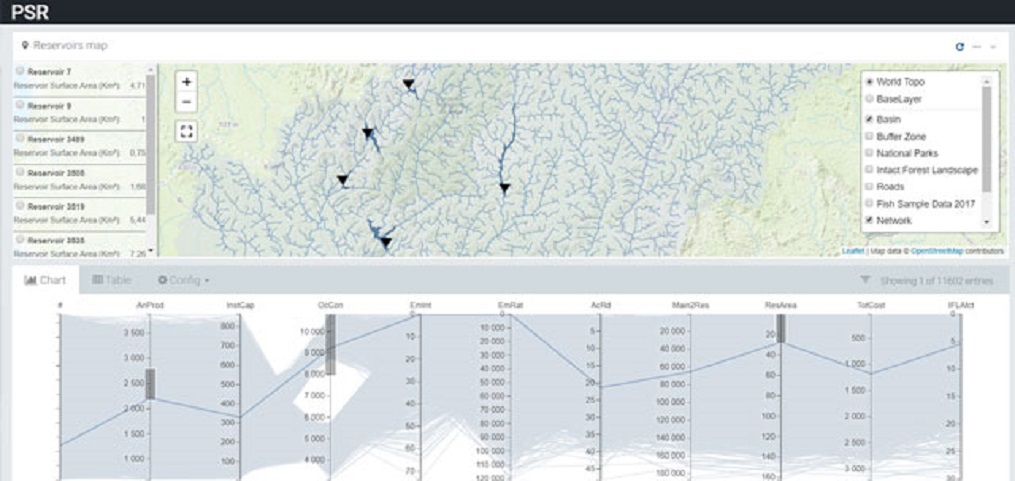Check the National Parks layer
Viewport: 1015px width, 481px height.
(x=869, y=153)
